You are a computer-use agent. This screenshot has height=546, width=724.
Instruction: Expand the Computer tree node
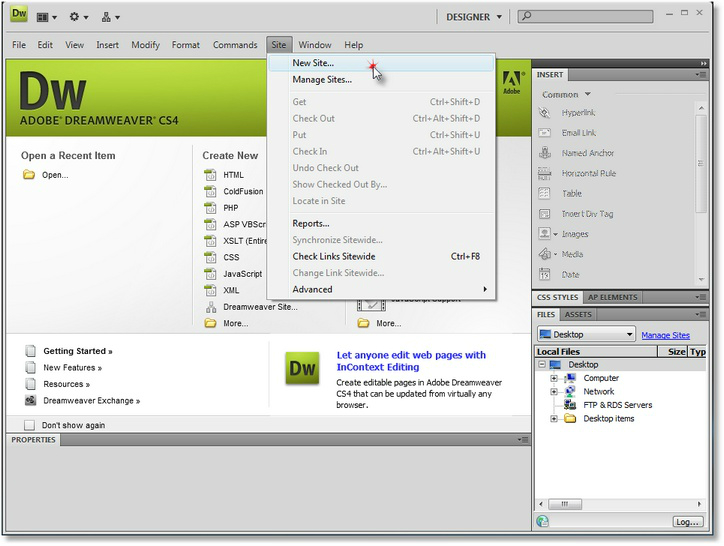pyautogui.click(x=554, y=378)
